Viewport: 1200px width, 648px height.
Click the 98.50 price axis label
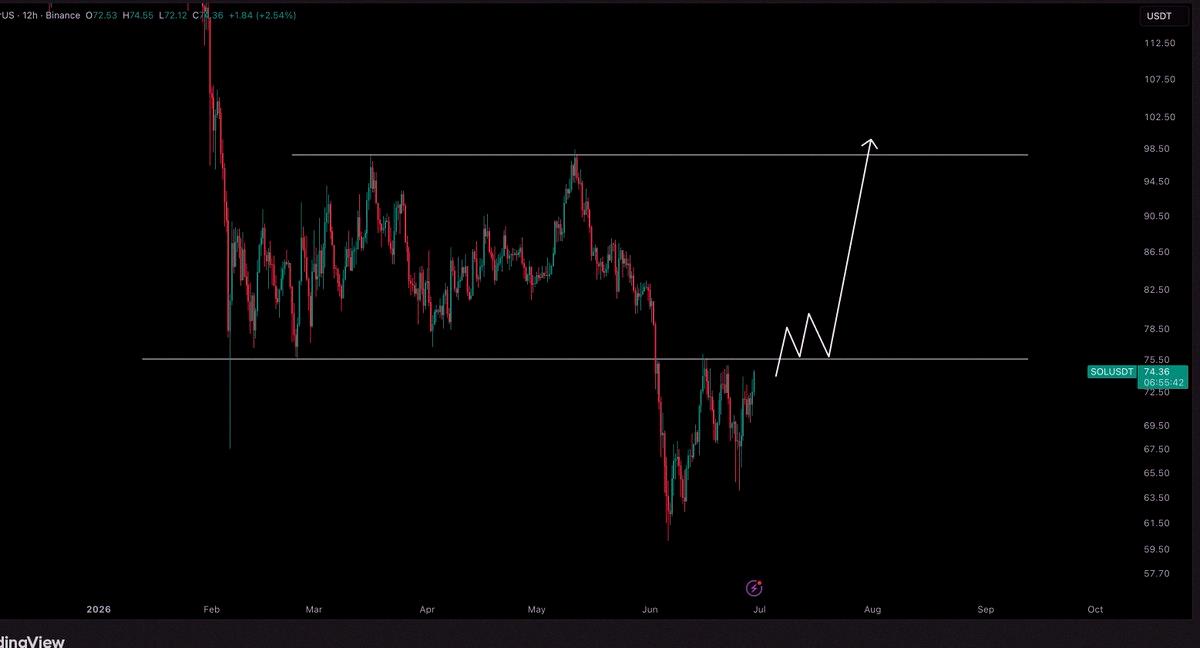(1156, 149)
